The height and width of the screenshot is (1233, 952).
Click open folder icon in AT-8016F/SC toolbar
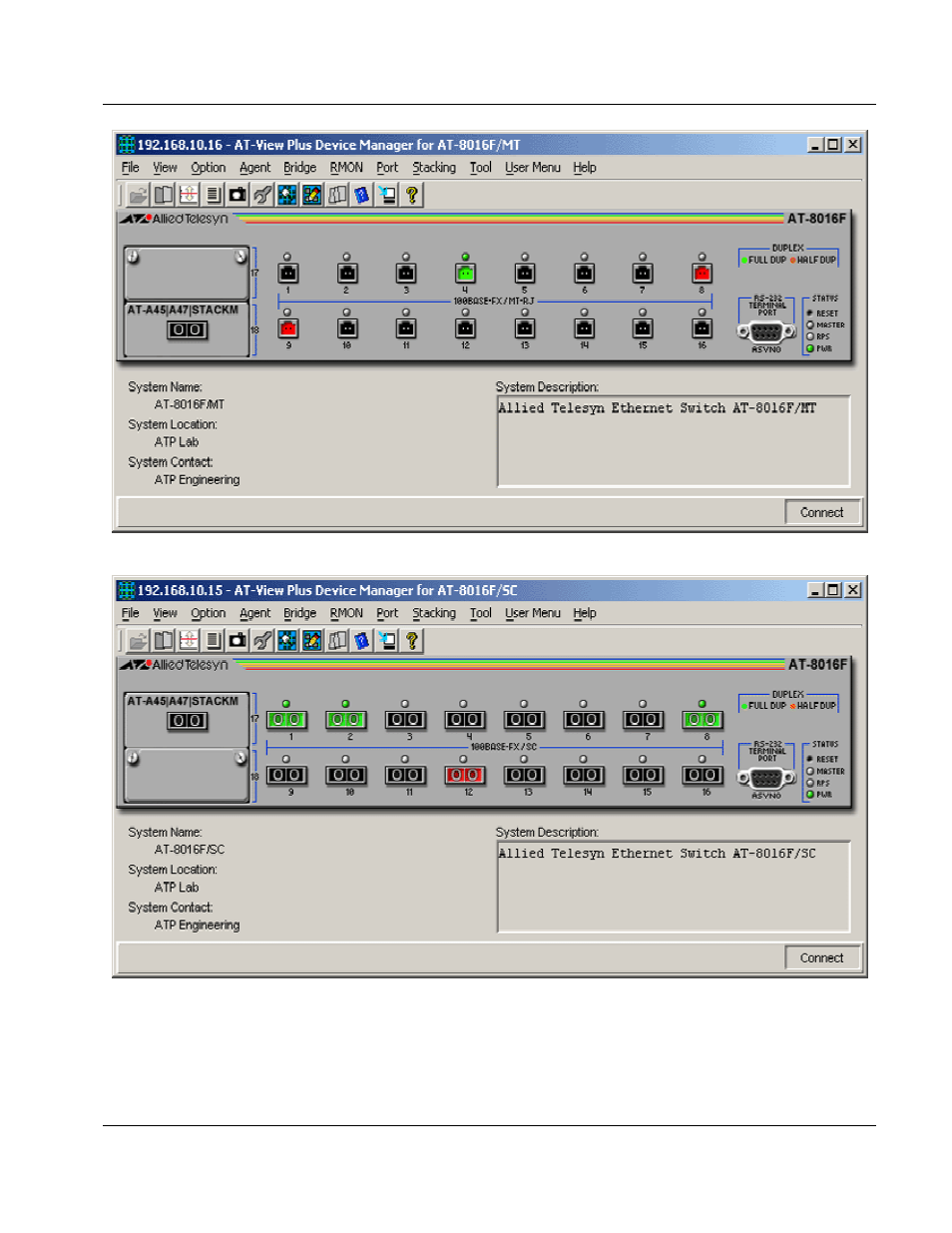138,640
